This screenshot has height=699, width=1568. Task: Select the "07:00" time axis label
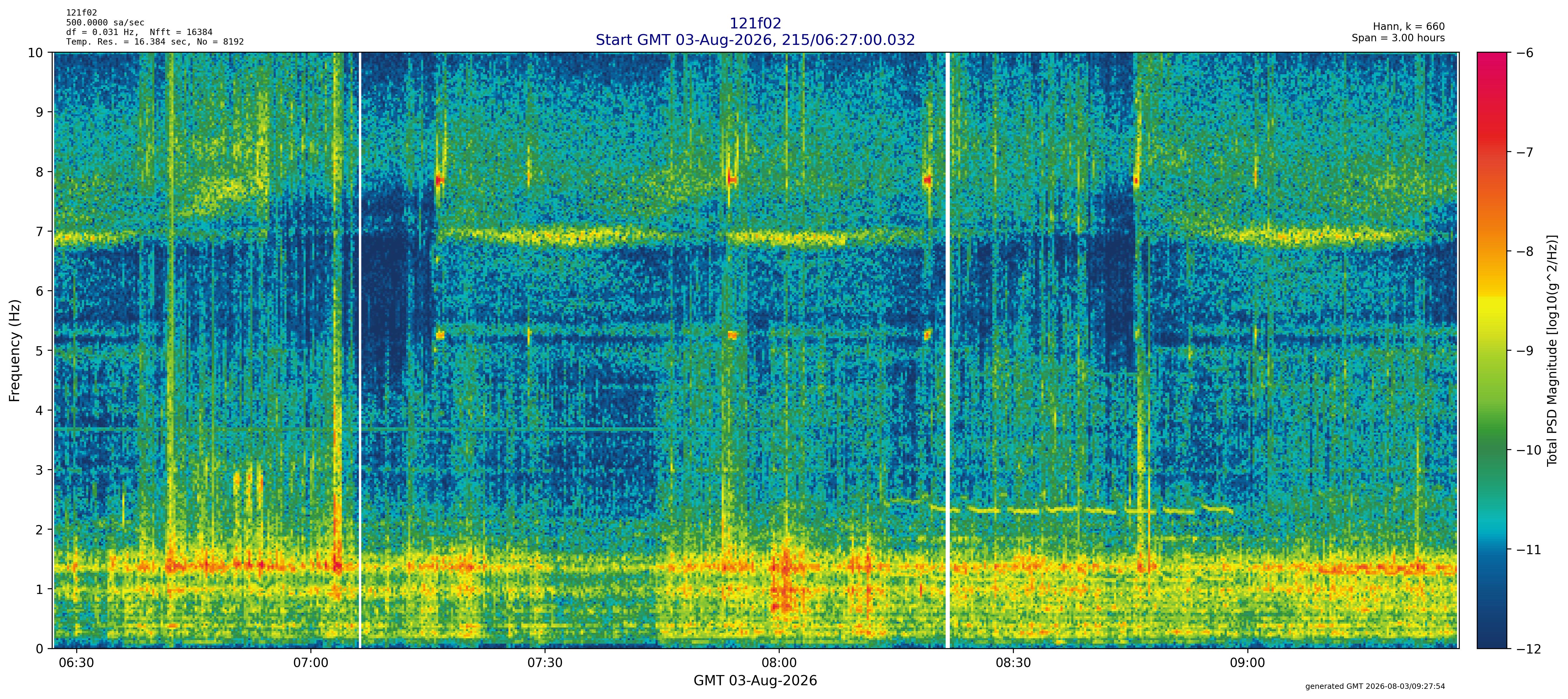pos(310,663)
